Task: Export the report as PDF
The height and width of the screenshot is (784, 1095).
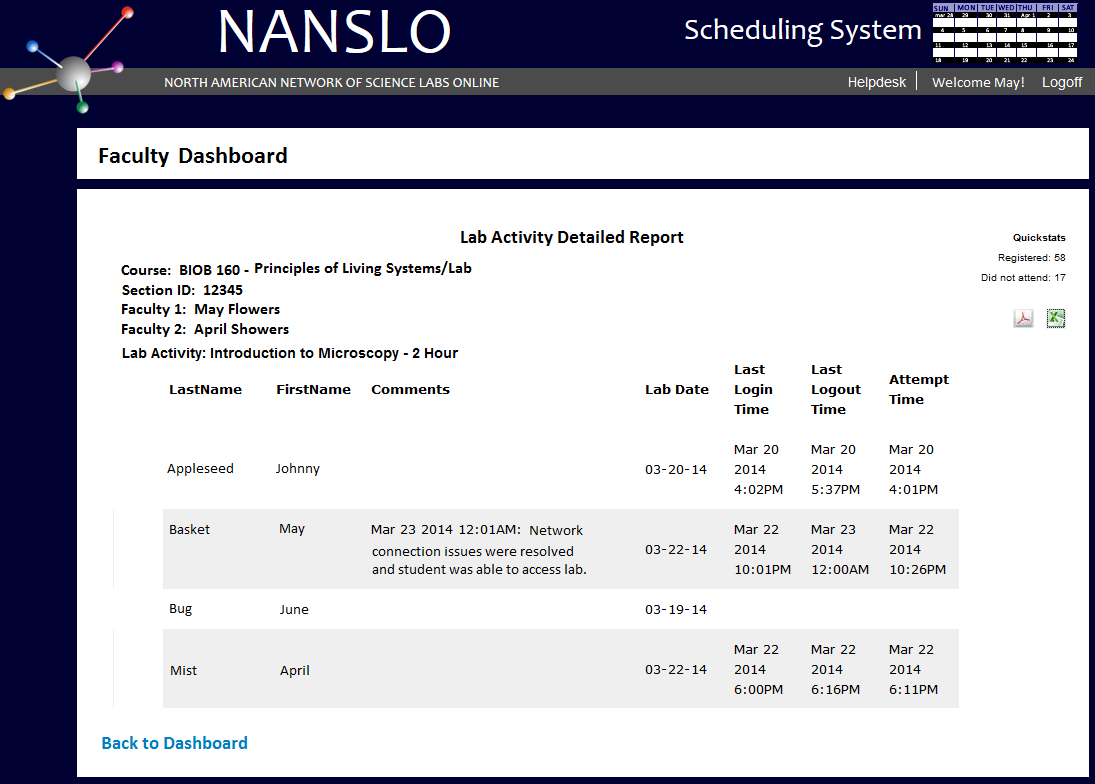Action: tap(1023, 318)
